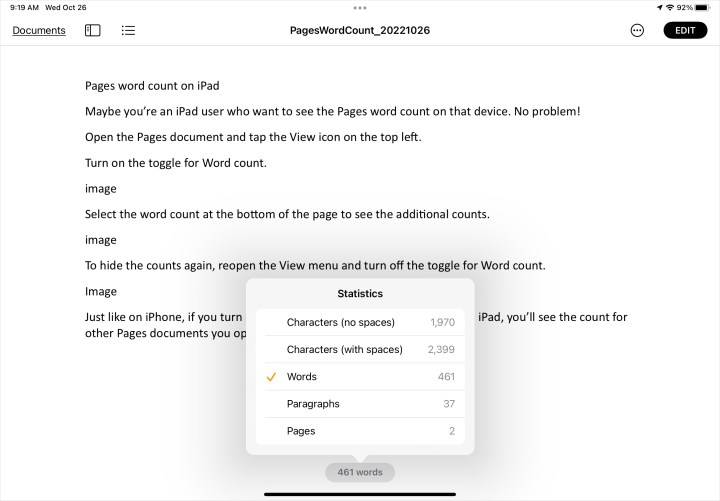Image resolution: width=720 pixels, height=501 pixels.
Task: Tap the 461 words counter pill
Action: (x=360, y=472)
